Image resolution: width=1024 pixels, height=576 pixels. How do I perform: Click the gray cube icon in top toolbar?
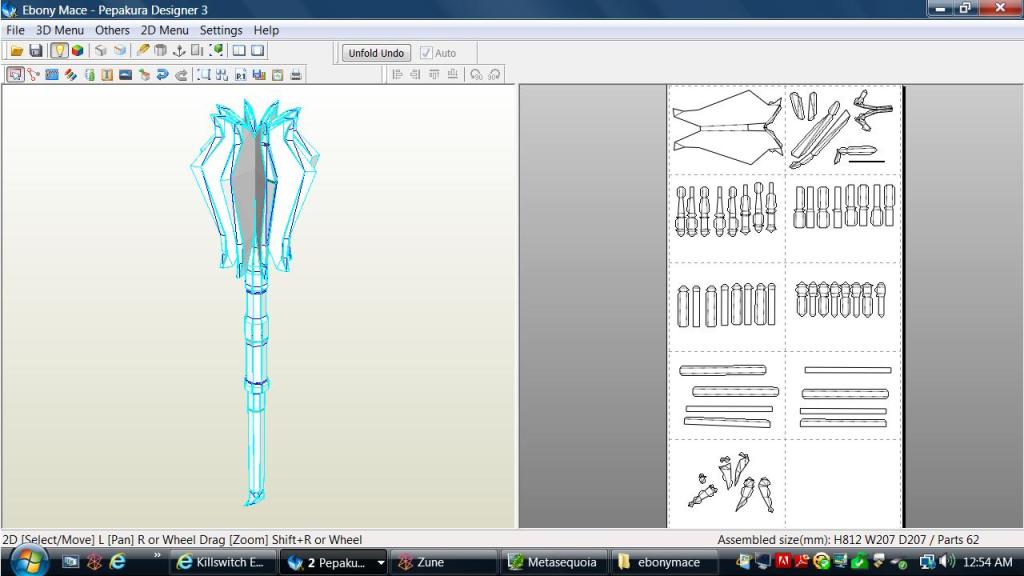pyautogui.click(x=101, y=51)
